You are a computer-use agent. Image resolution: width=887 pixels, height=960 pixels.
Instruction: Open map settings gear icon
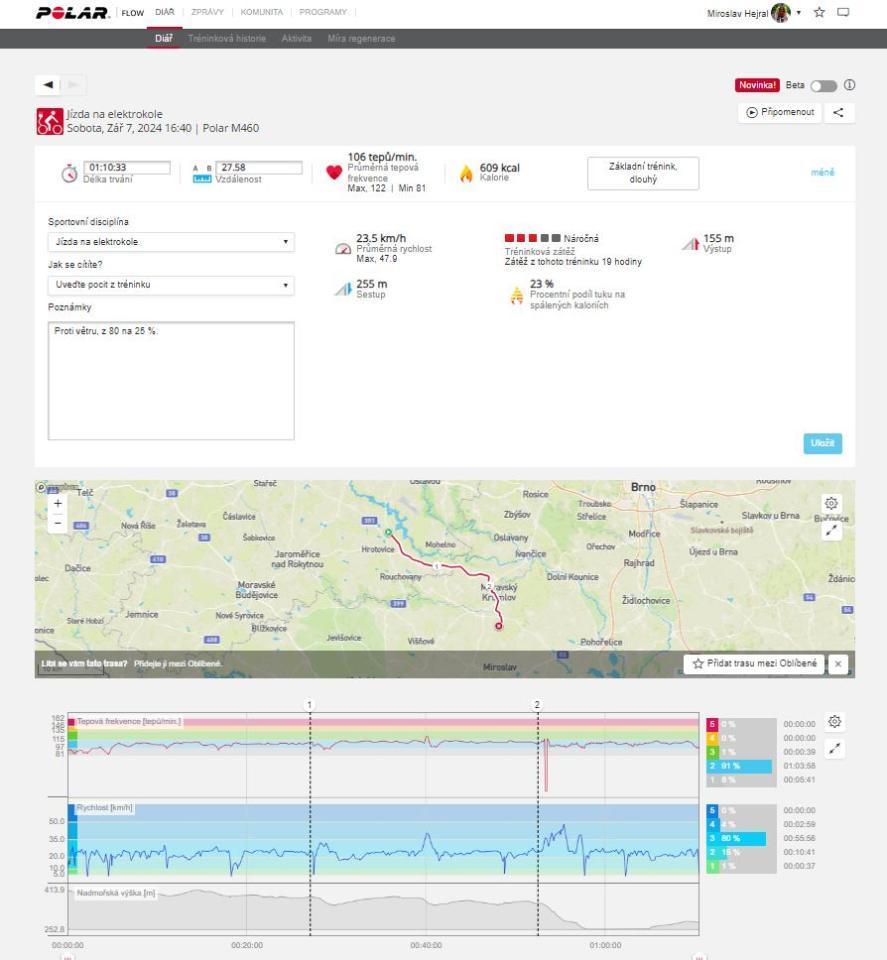click(x=833, y=503)
